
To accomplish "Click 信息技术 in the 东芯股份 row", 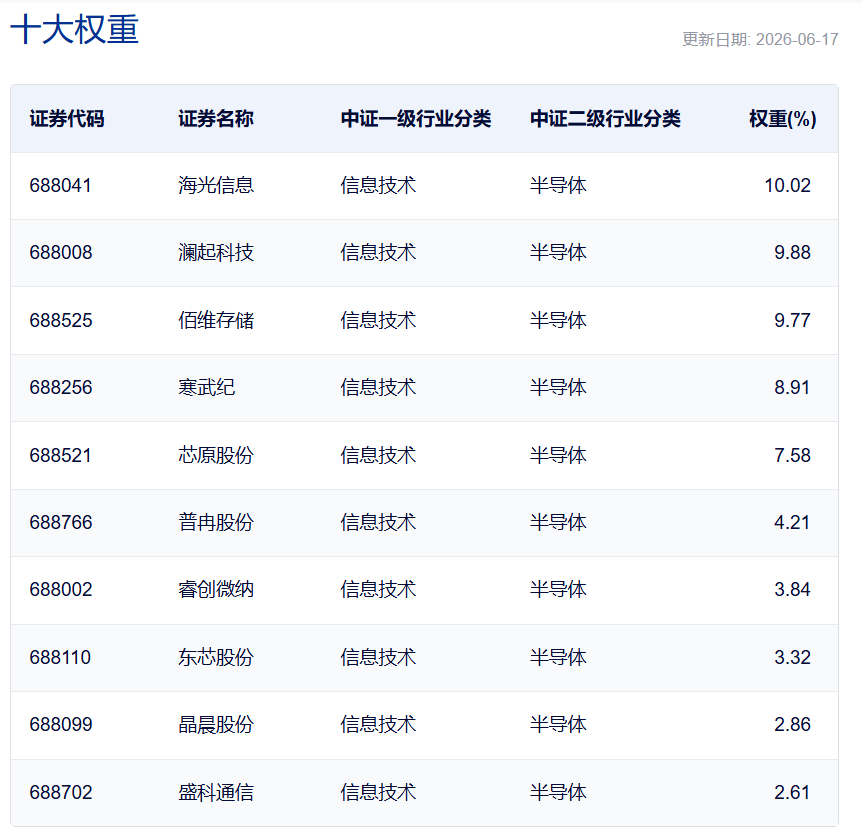I will point(378,657).
